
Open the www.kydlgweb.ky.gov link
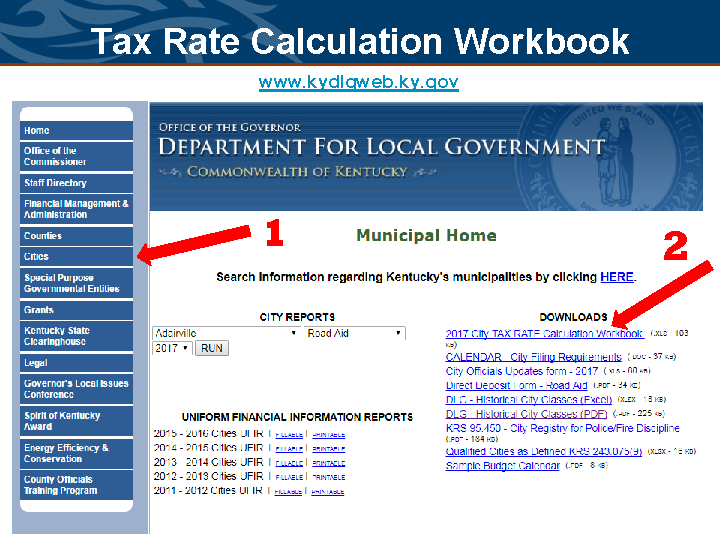(359, 82)
